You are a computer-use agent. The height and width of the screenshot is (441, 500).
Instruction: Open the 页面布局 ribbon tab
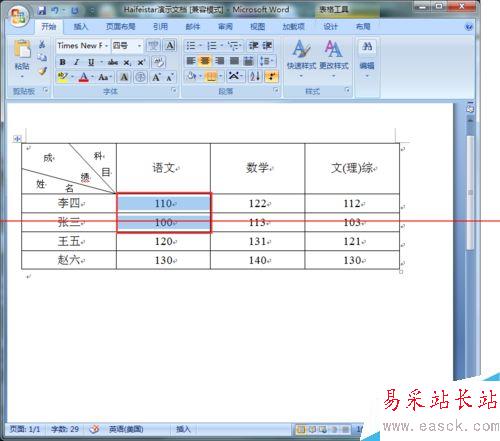[121, 27]
